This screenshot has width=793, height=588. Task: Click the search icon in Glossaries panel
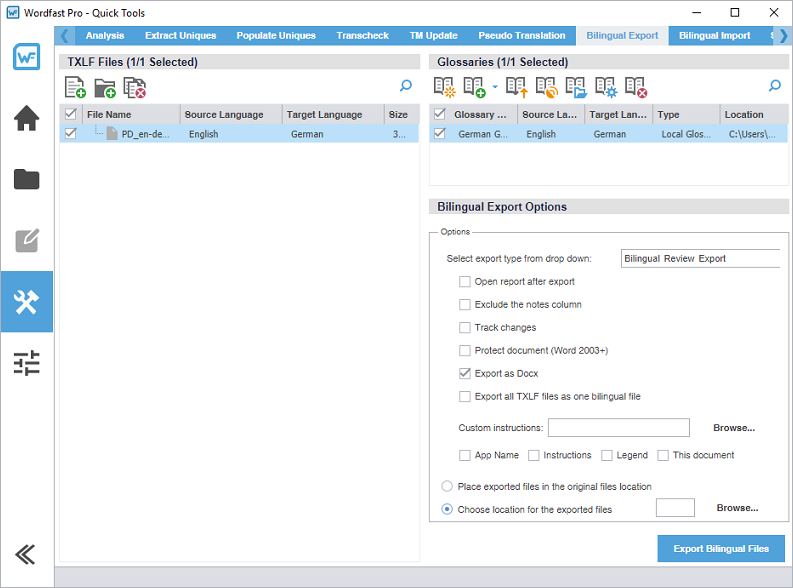775,87
